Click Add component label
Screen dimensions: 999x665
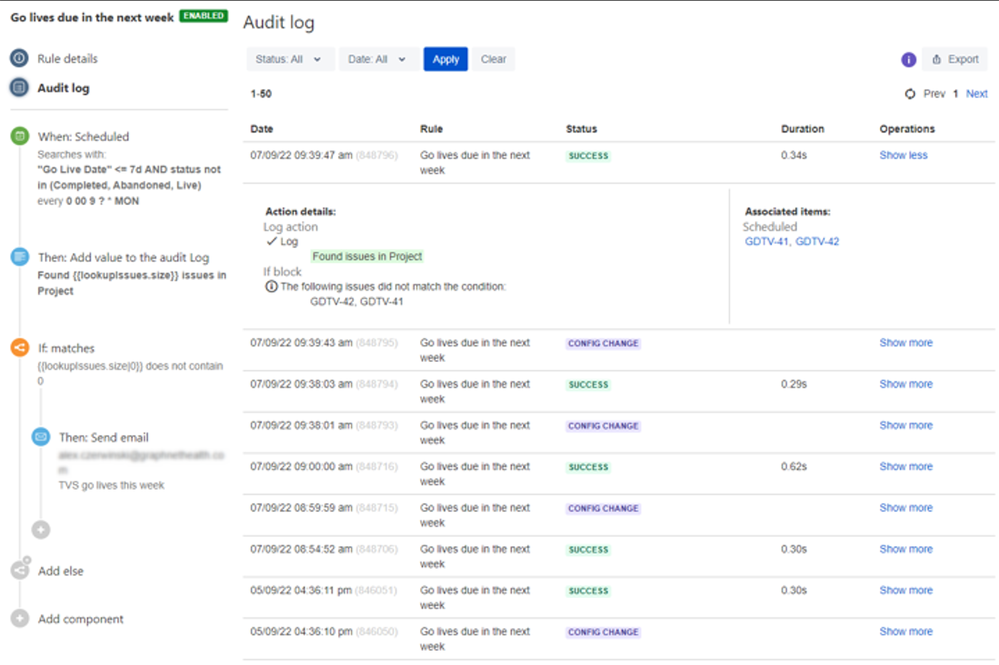tap(80, 619)
